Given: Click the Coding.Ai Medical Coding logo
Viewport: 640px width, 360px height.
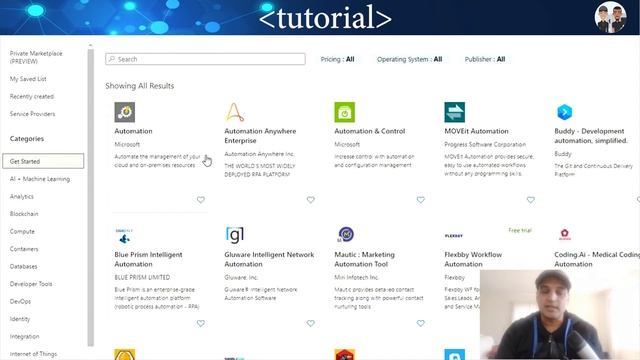Looking at the screenshot, I should tap(564, 234).
